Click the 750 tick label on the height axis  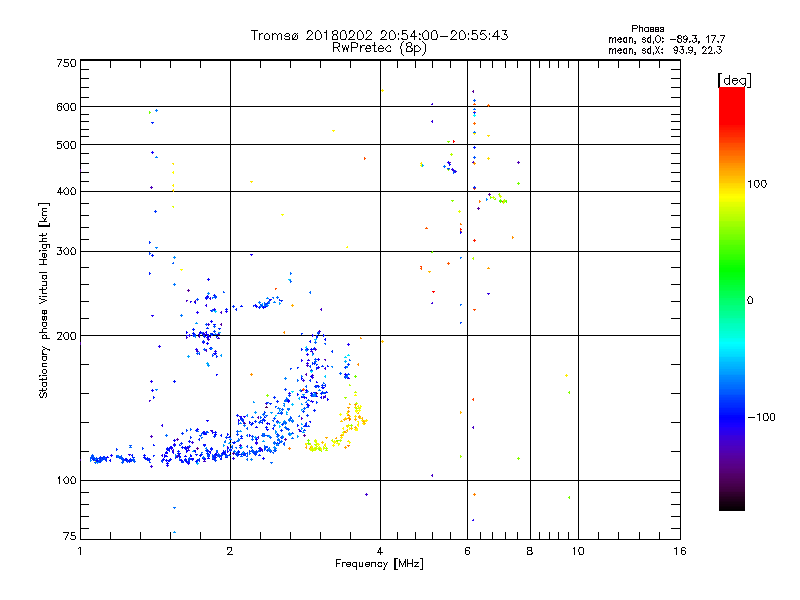pos(66,63)
